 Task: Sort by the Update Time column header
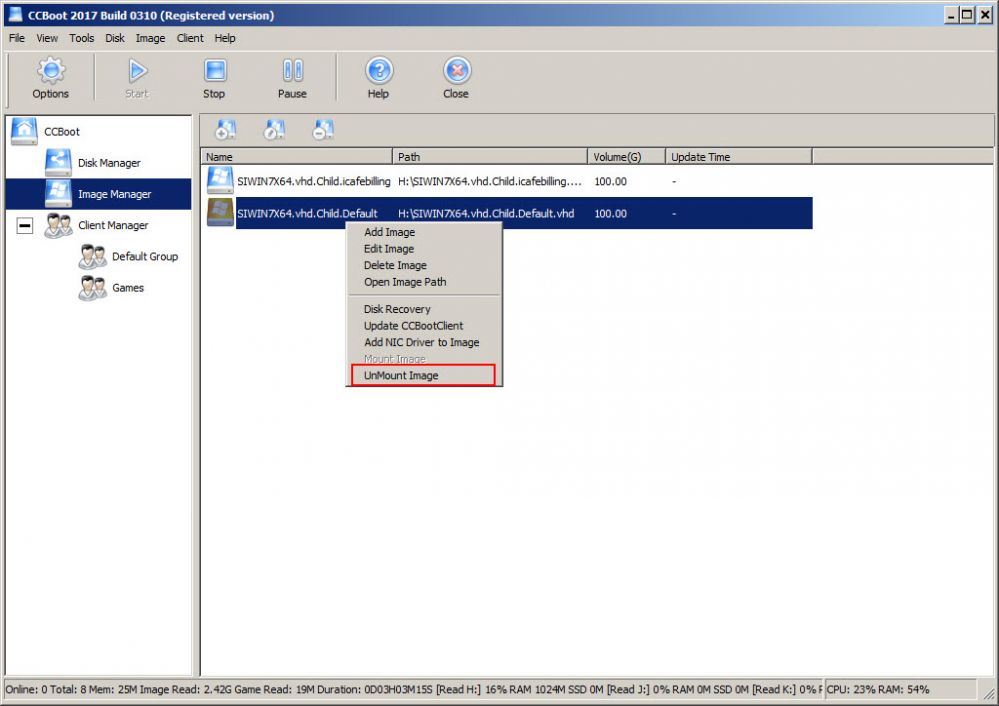point(739,157)
